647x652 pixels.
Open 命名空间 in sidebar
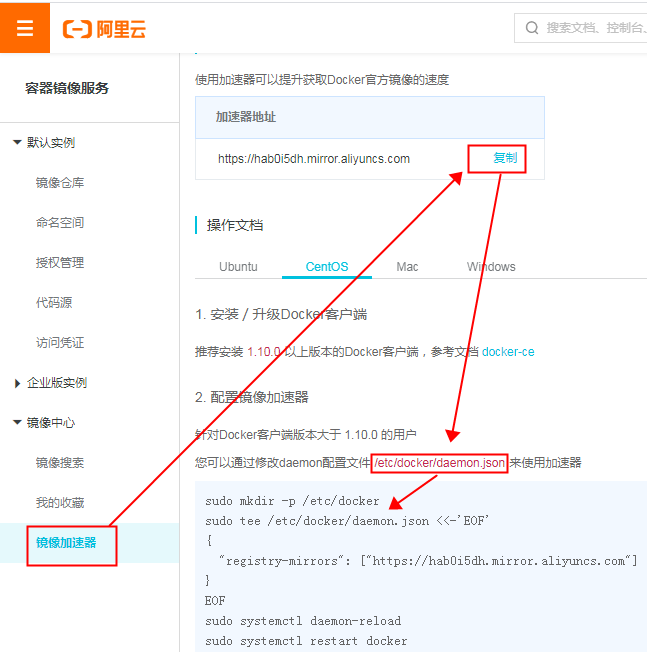pos(60,222)
